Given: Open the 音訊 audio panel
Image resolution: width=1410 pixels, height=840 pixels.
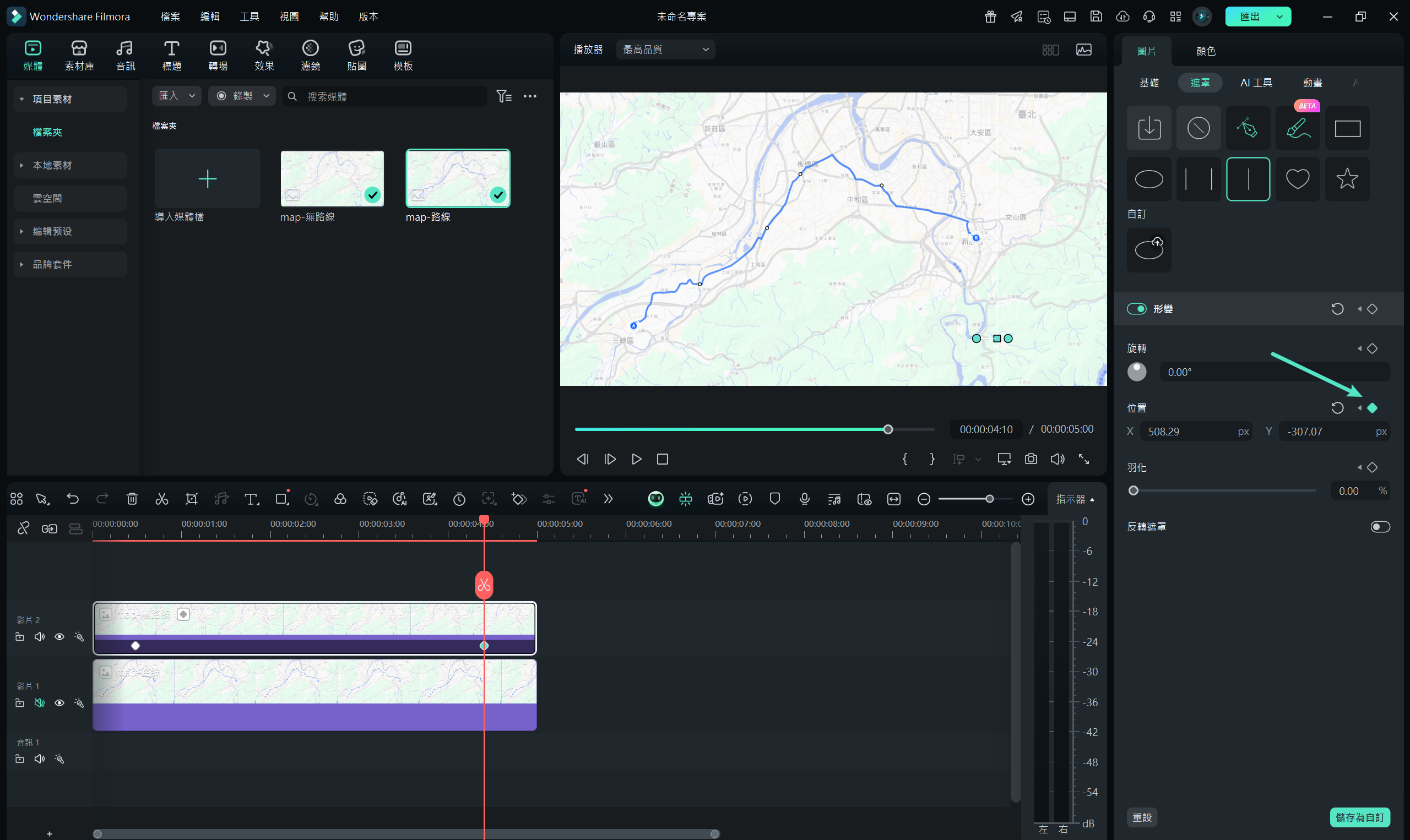Looking at the screenshot, I should [125, 56].
